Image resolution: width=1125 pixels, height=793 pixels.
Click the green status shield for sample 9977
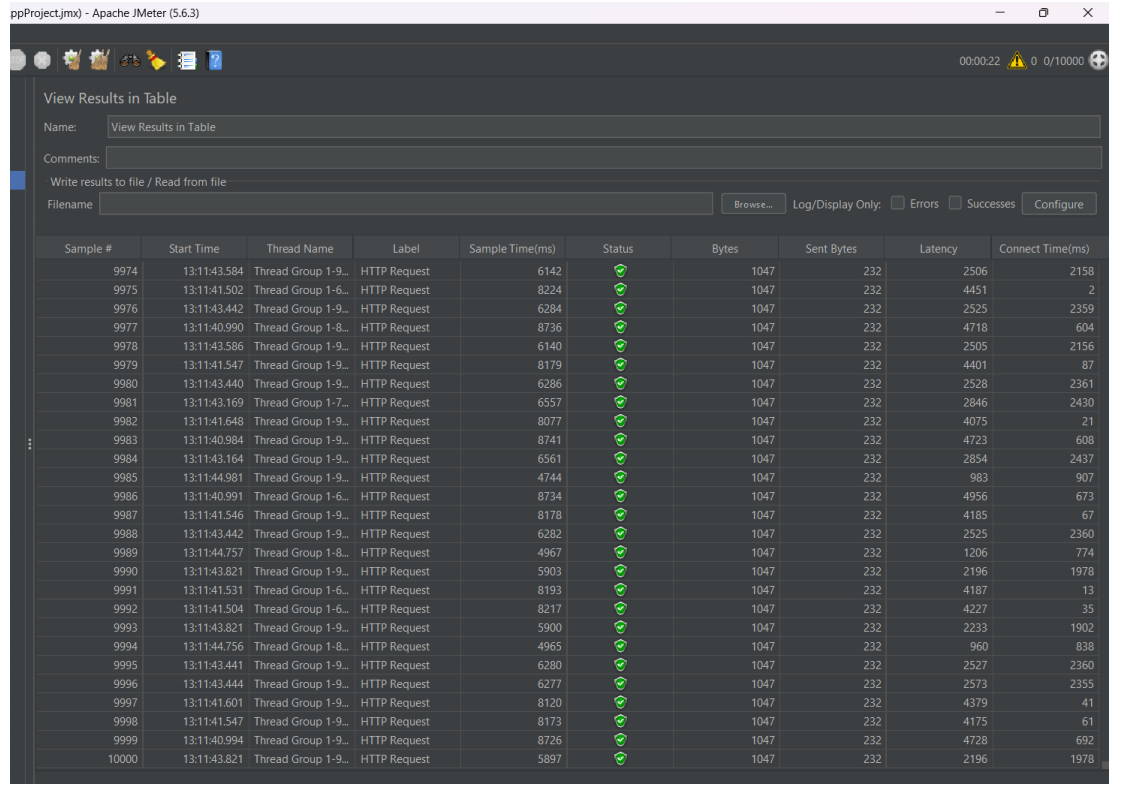[620, 327]
